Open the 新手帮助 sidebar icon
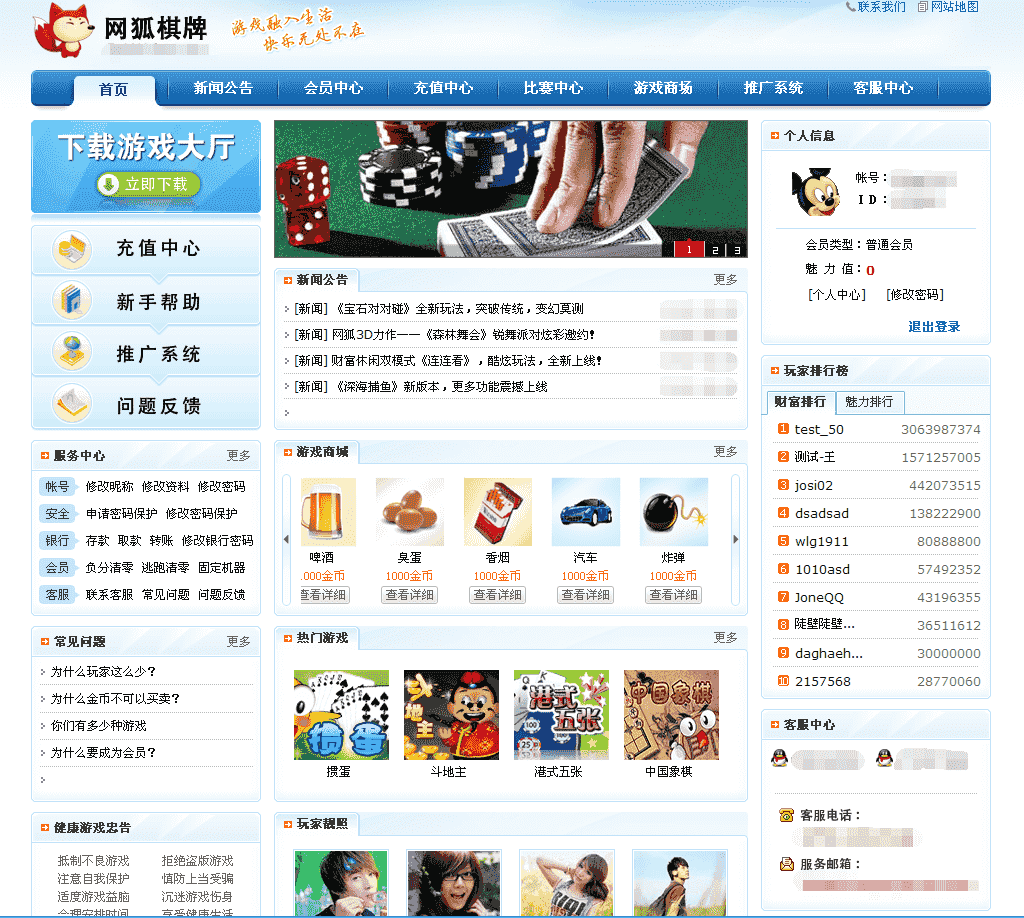 click(72, 301)
